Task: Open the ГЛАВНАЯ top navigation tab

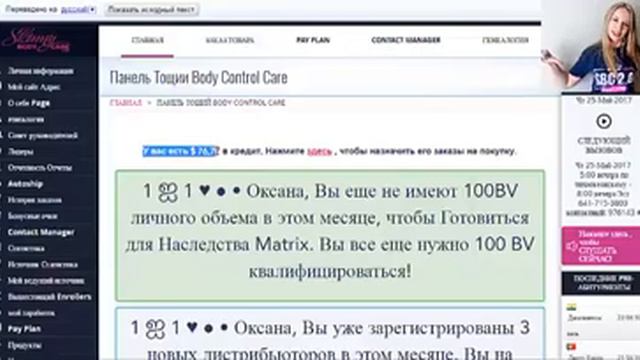Action: tap(147, 40)
